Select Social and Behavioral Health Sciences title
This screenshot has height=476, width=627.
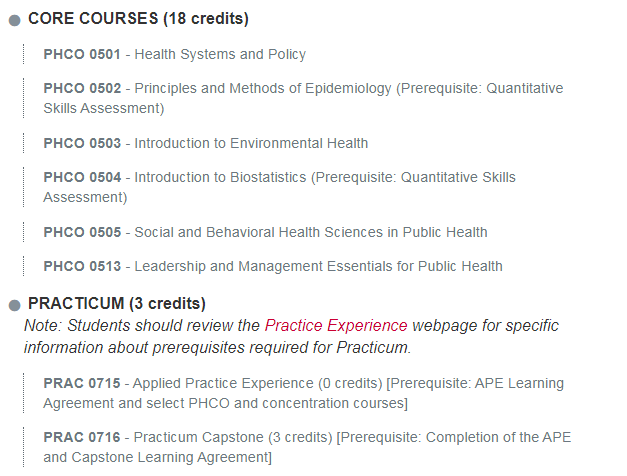point(311,232)
